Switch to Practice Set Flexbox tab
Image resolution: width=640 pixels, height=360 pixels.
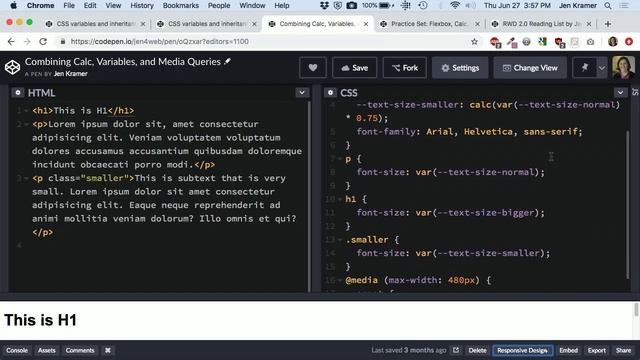point(429,24)
